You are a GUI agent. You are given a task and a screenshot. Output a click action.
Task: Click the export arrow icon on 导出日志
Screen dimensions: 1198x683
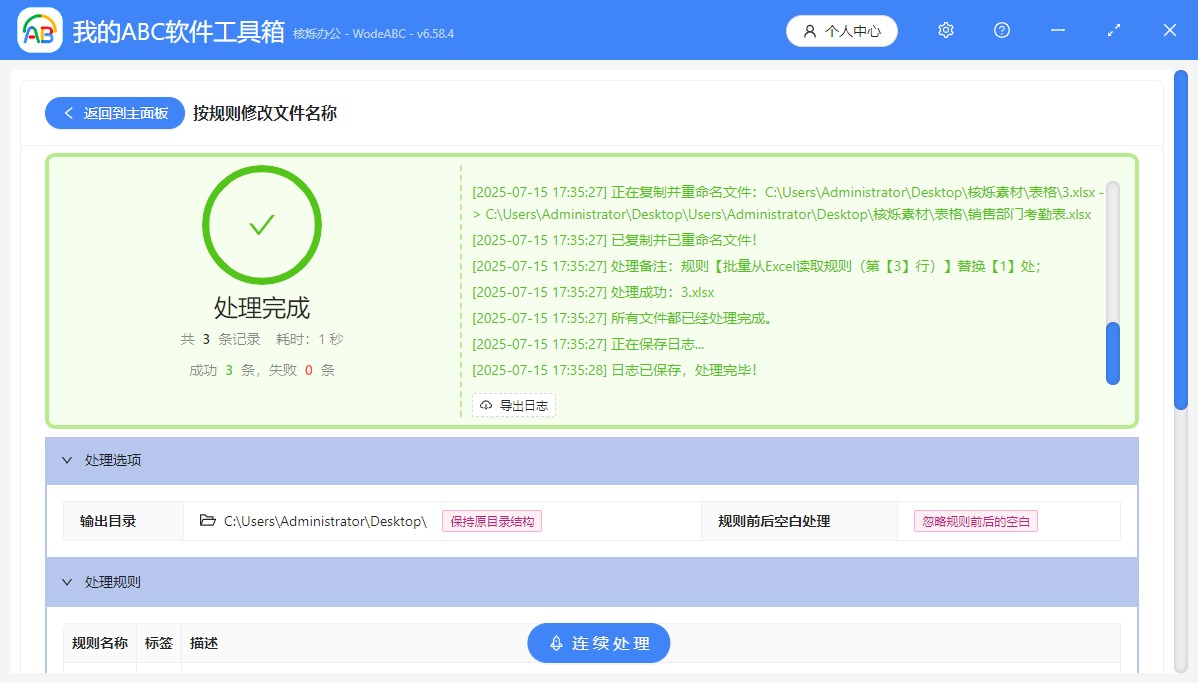(x=484, y=405)
